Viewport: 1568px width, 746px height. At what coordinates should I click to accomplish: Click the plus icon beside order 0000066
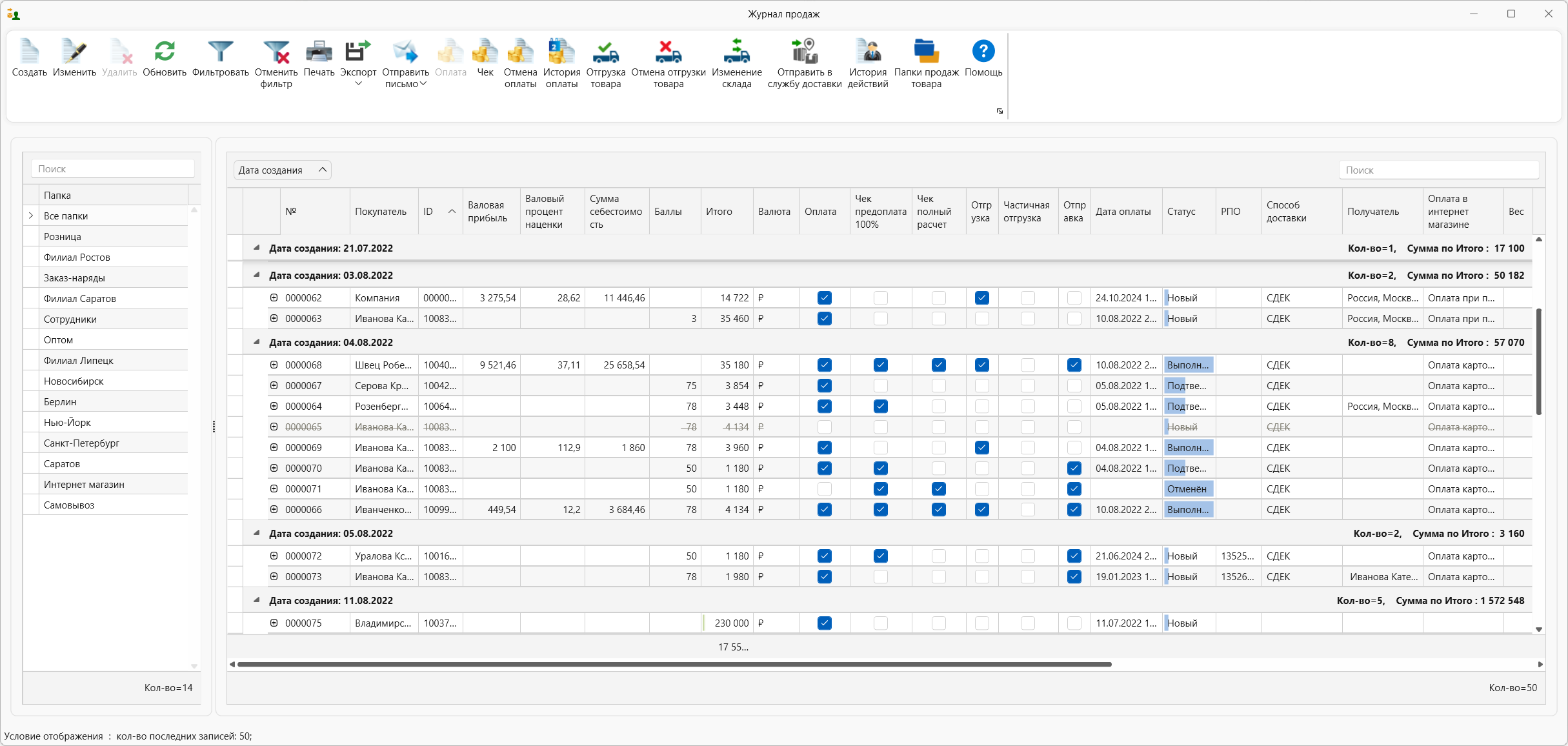[x=274, y=509]
